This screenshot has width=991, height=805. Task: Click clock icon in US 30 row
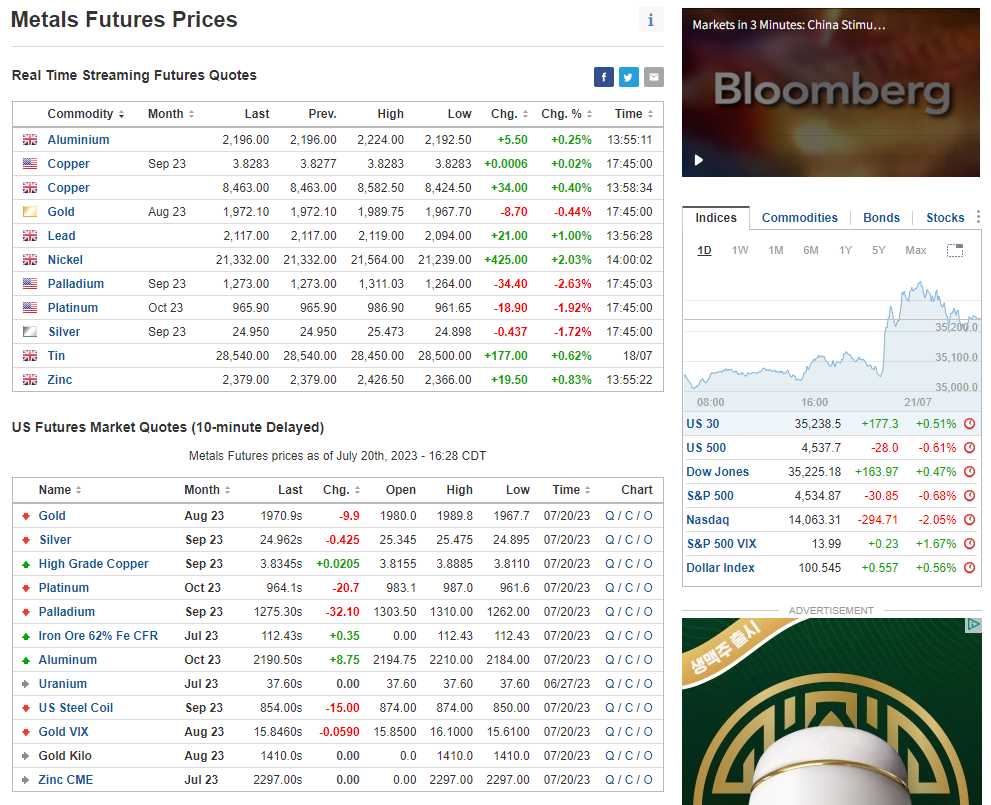(x=970, y=424)
